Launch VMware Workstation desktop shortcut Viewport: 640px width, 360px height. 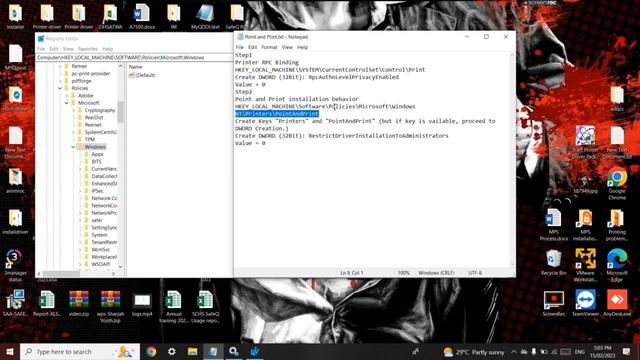tap(585, 265)
